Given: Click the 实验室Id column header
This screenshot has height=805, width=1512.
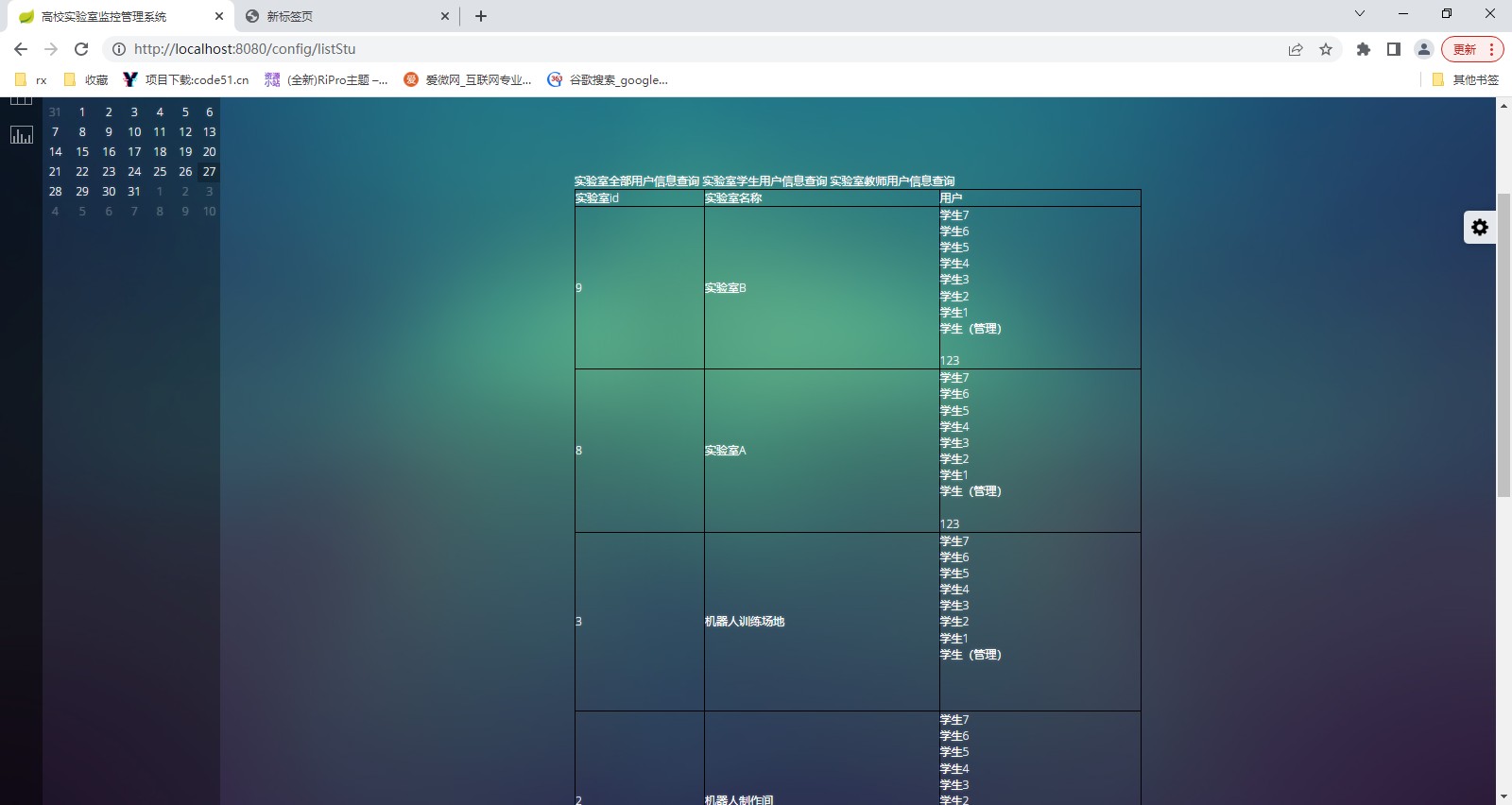Looking at the screenshot, I should point(640,198).
